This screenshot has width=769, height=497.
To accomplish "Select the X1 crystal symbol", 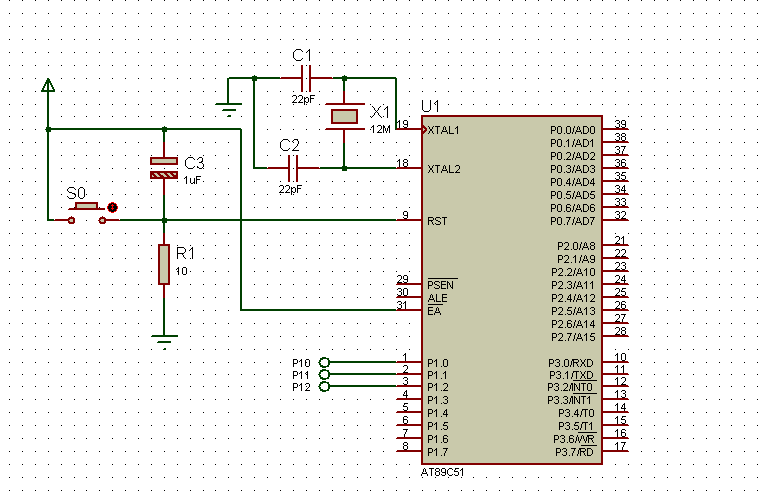I will (344, 117).
